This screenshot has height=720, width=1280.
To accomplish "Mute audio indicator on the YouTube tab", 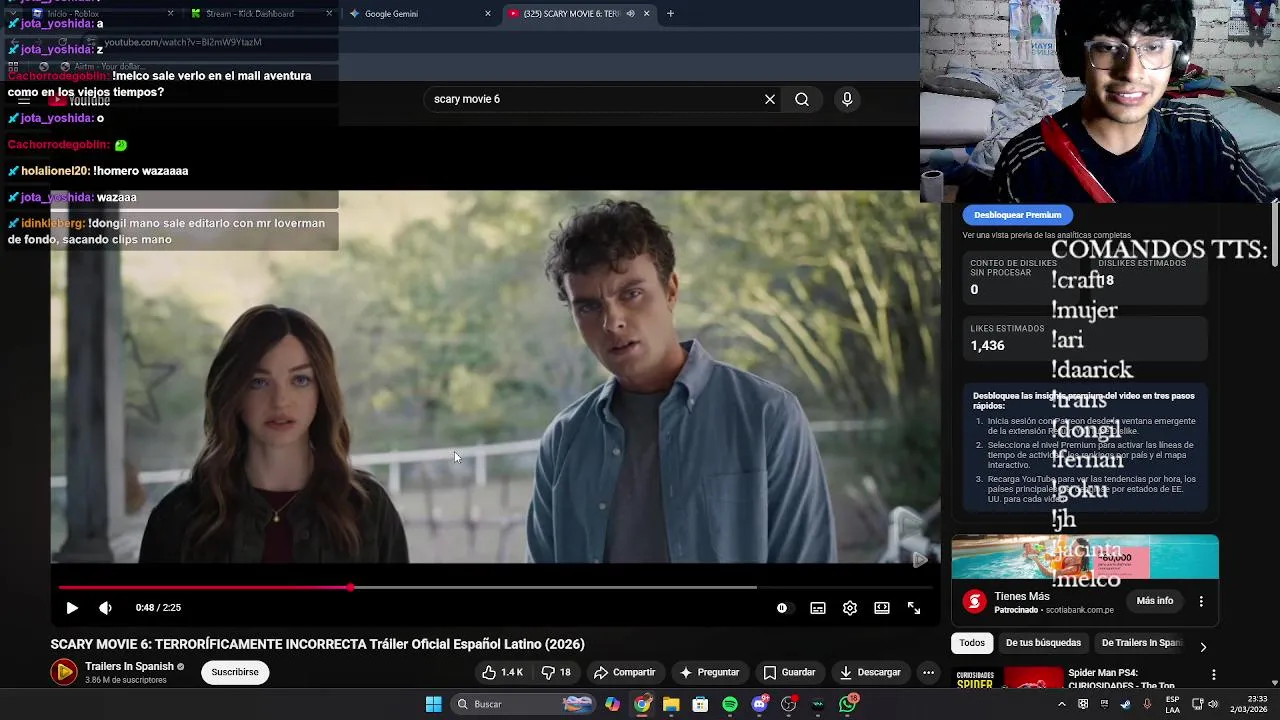I will click(630, 14).
